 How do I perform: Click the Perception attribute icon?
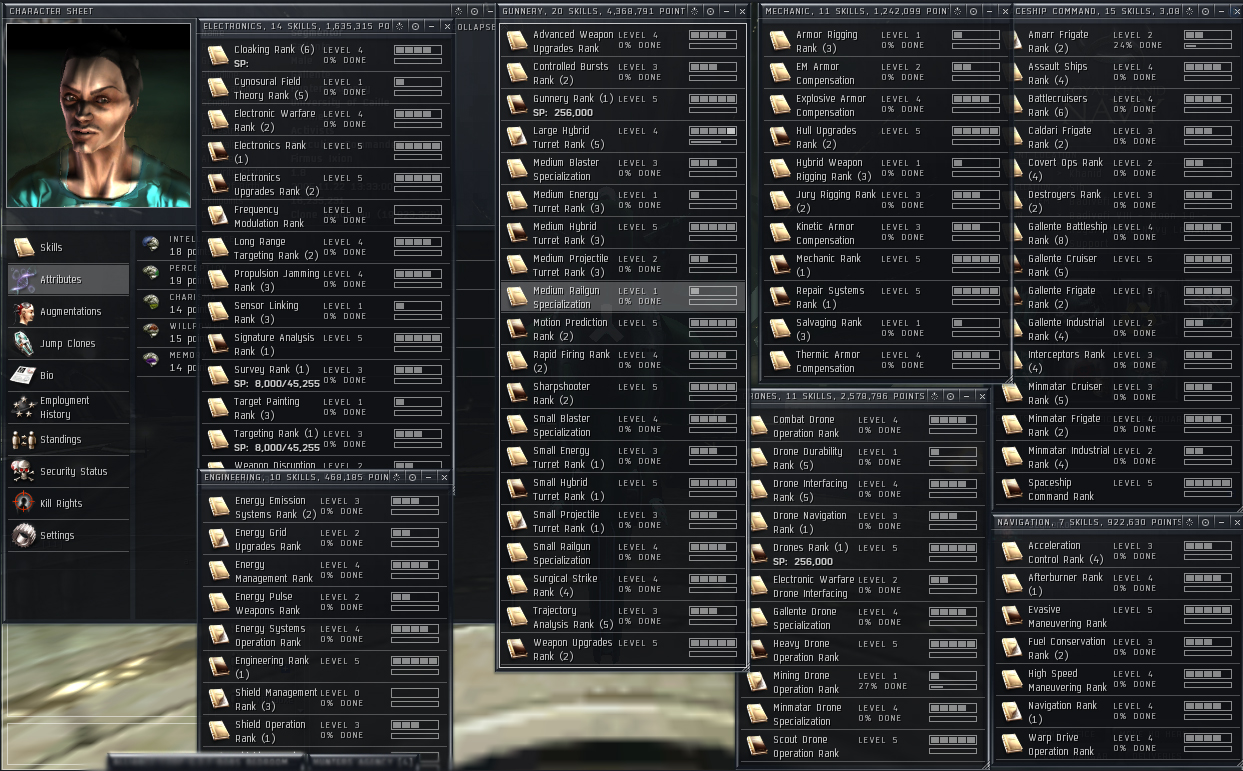tap(151, 272)
